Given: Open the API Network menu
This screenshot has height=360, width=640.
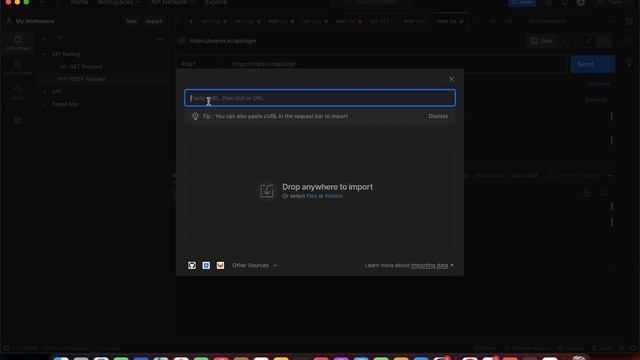Looking at the screenshot, I should pyautogui.click(x=172, y=2).
